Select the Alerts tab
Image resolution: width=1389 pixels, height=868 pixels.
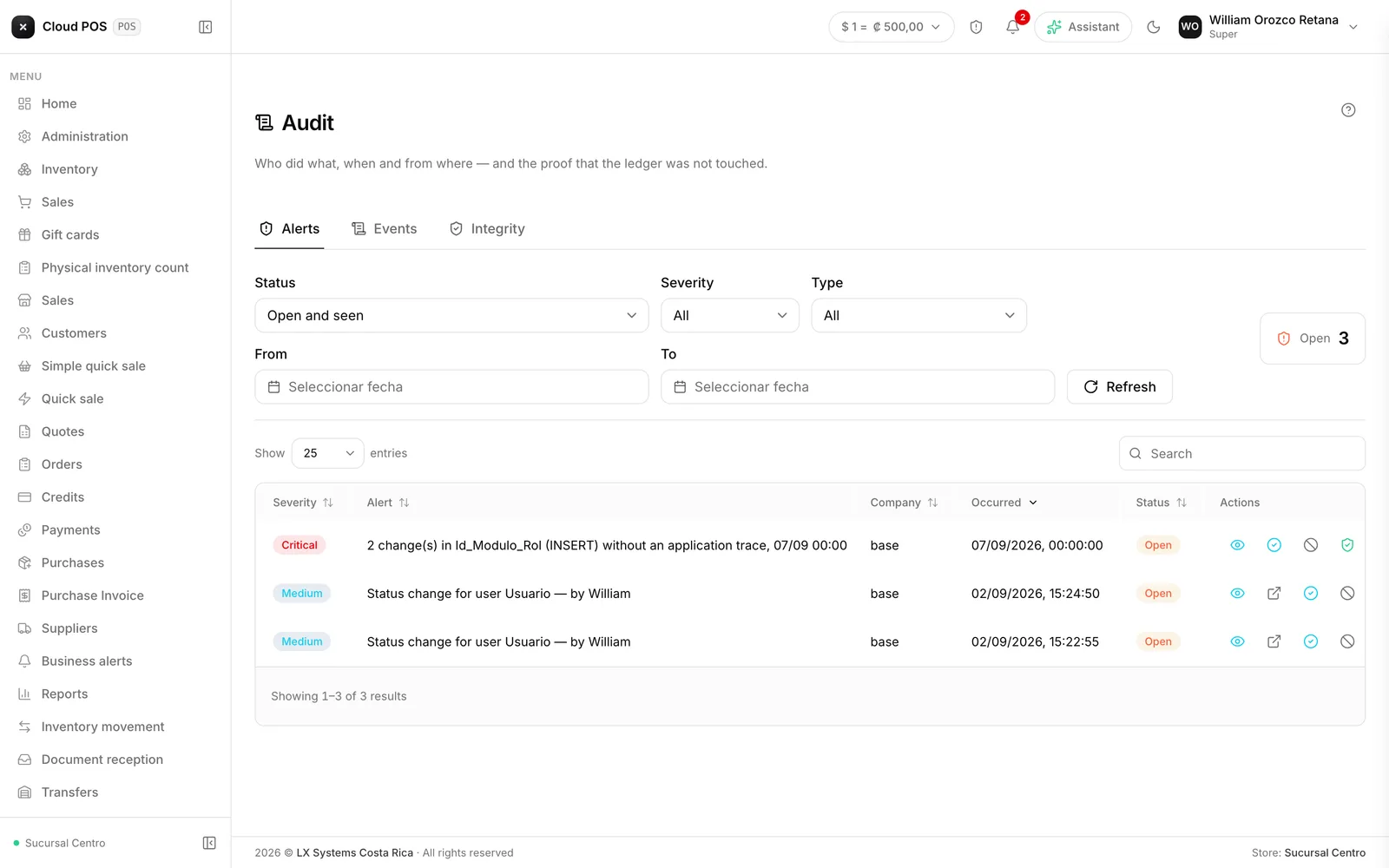pyautogui.click(x=289, y=229)
